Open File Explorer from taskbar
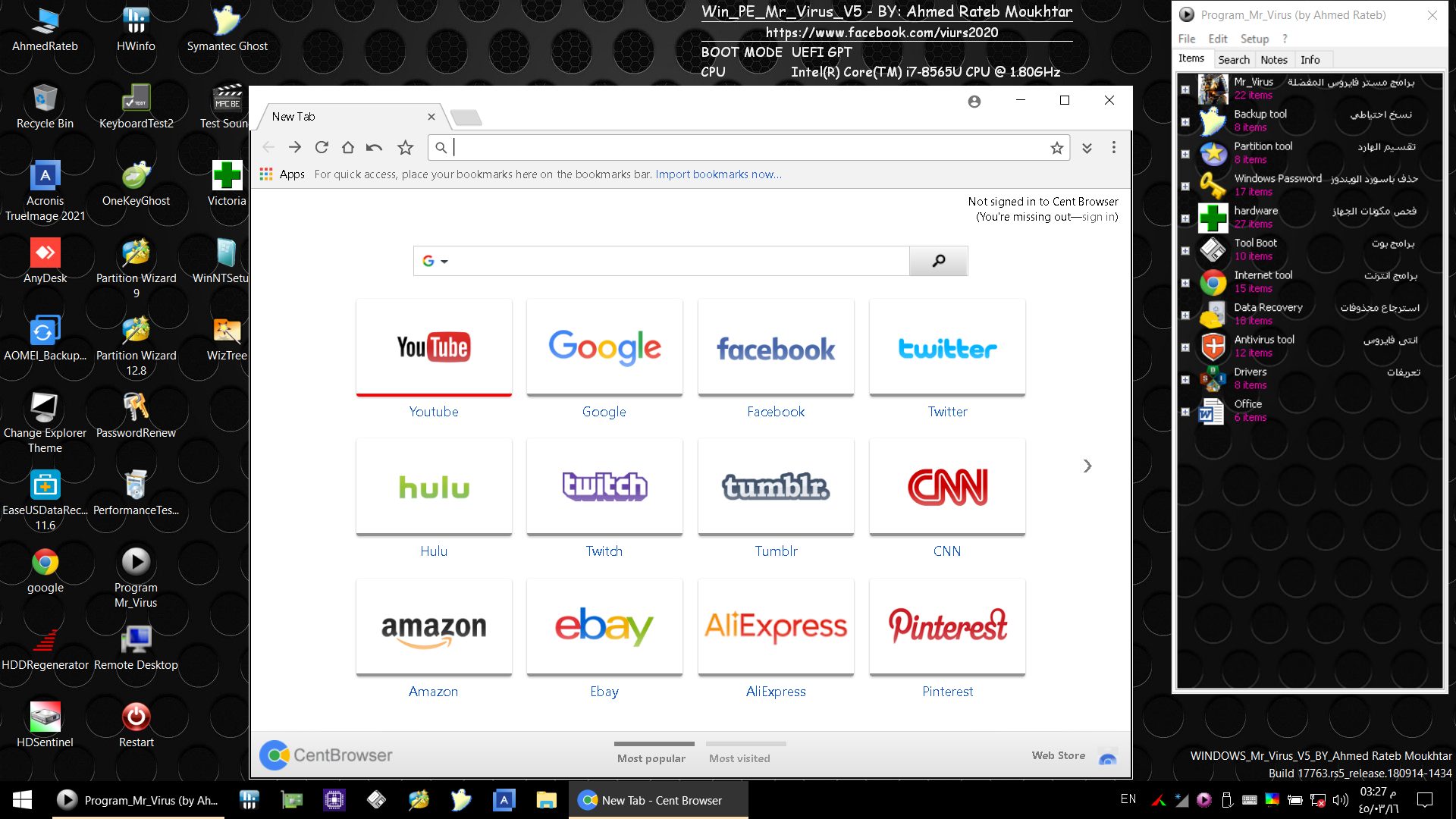The height and width of the screenshot is (819, 1456). (546, 800)
